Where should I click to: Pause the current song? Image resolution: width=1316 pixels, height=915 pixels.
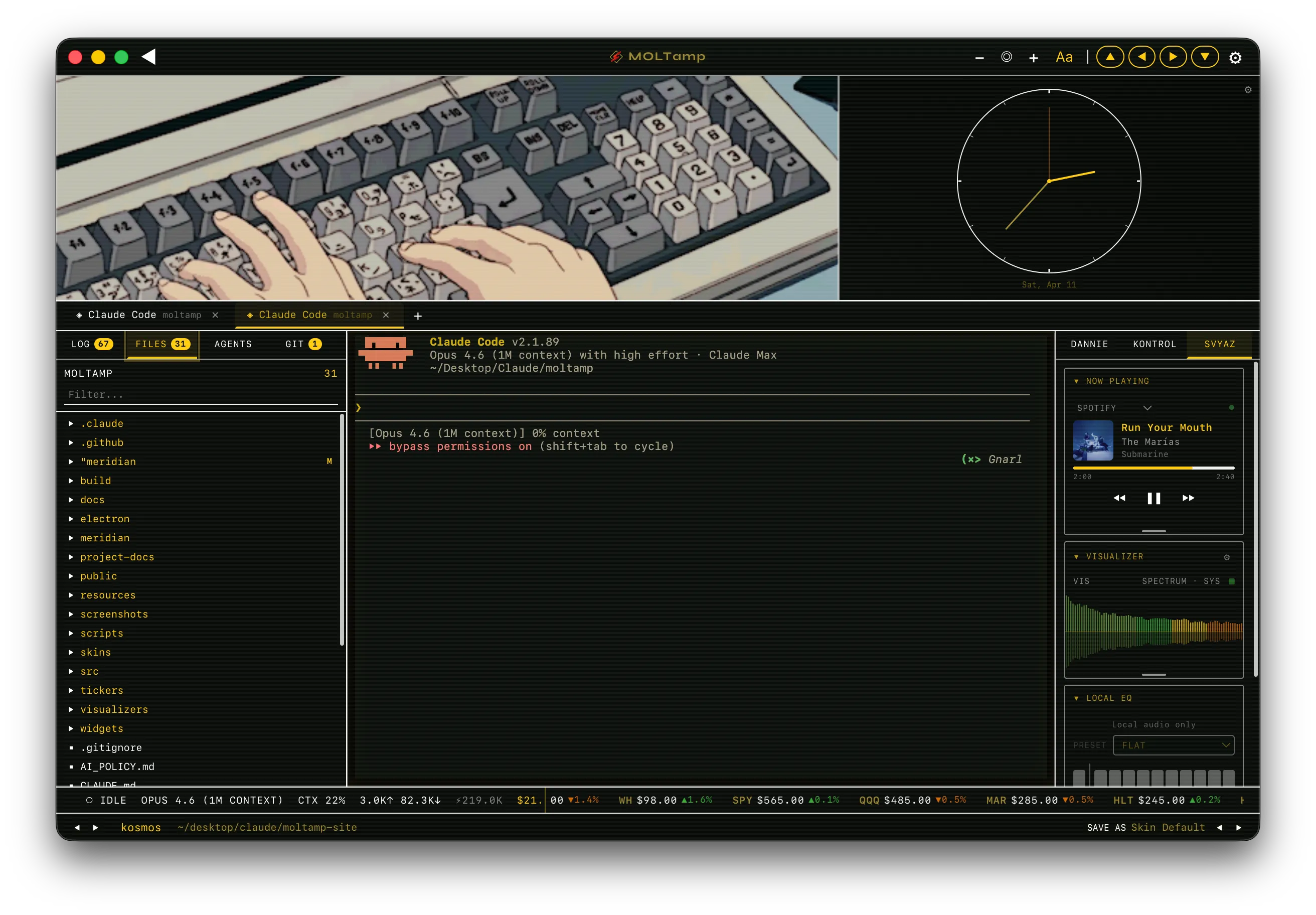(x=1153, y=498)
